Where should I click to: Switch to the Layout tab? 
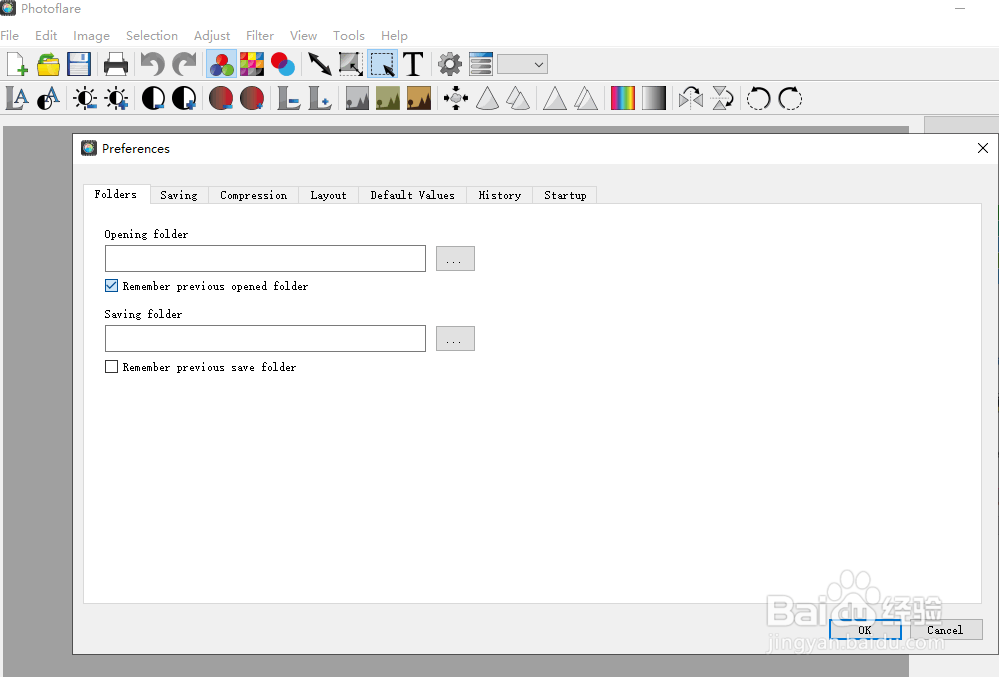328,195
